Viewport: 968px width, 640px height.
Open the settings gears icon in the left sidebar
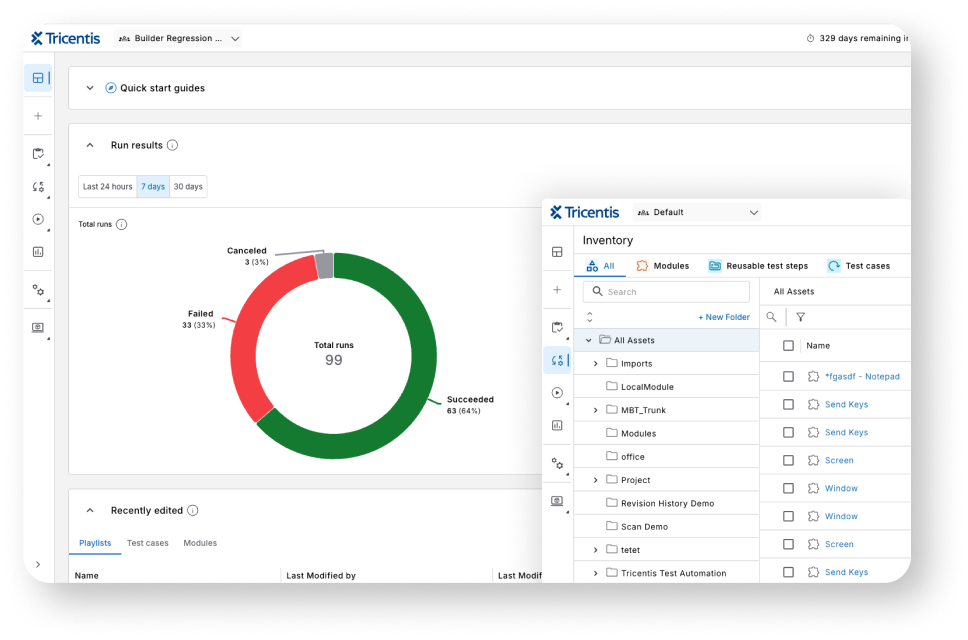click(x=38, y=290)
